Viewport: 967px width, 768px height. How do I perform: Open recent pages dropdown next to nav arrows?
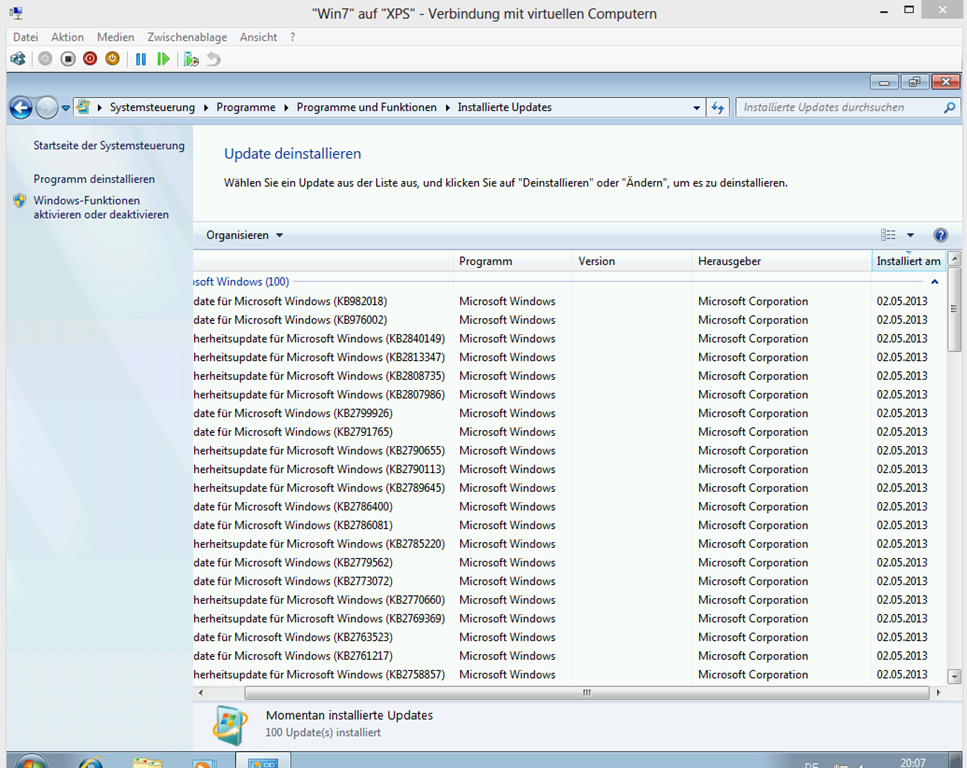tap(65, 108)
